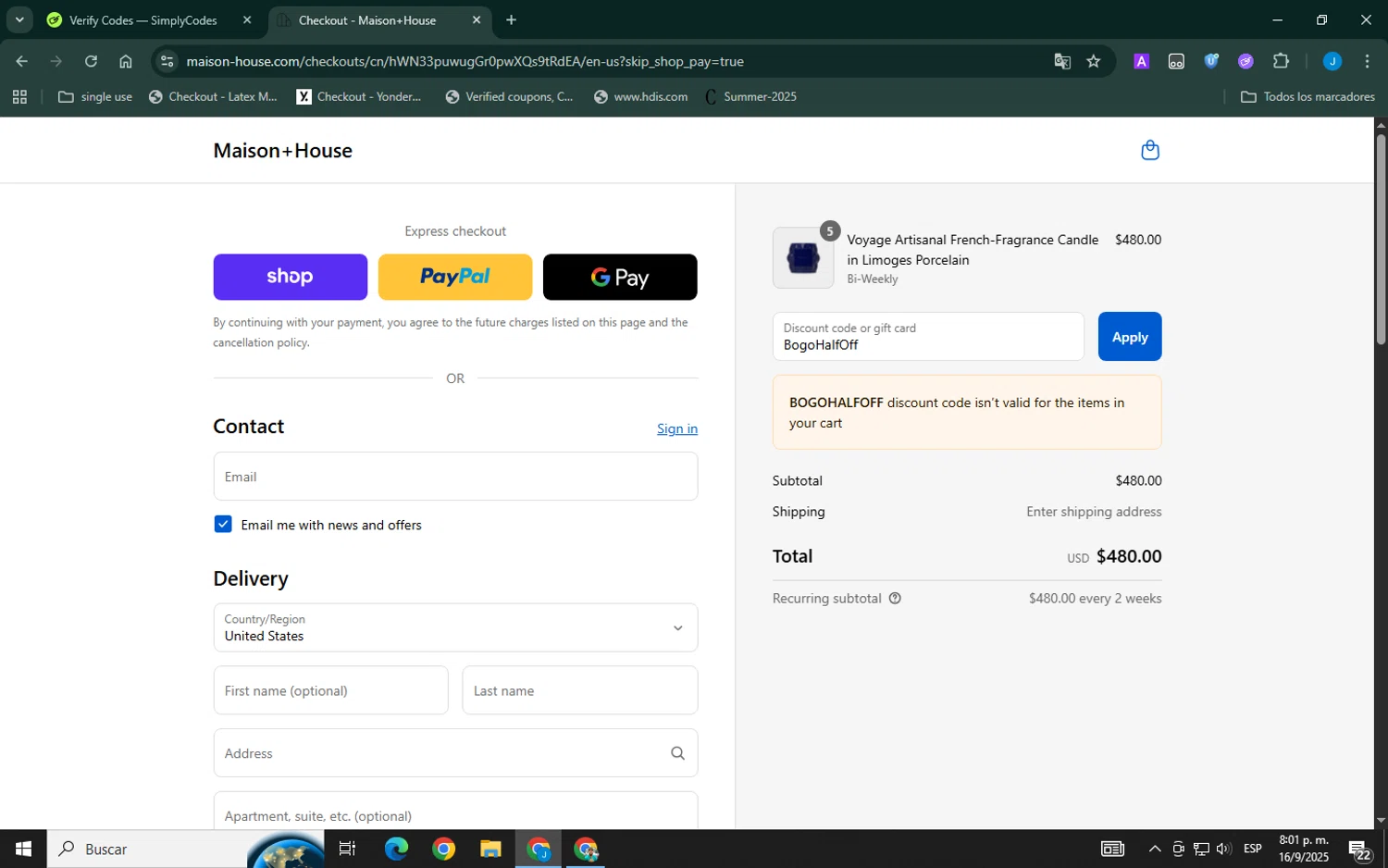Uncheck Email me with news and offers
Image resolution: width=1388 pixels, height=868 pixels.
click(223, 525)
